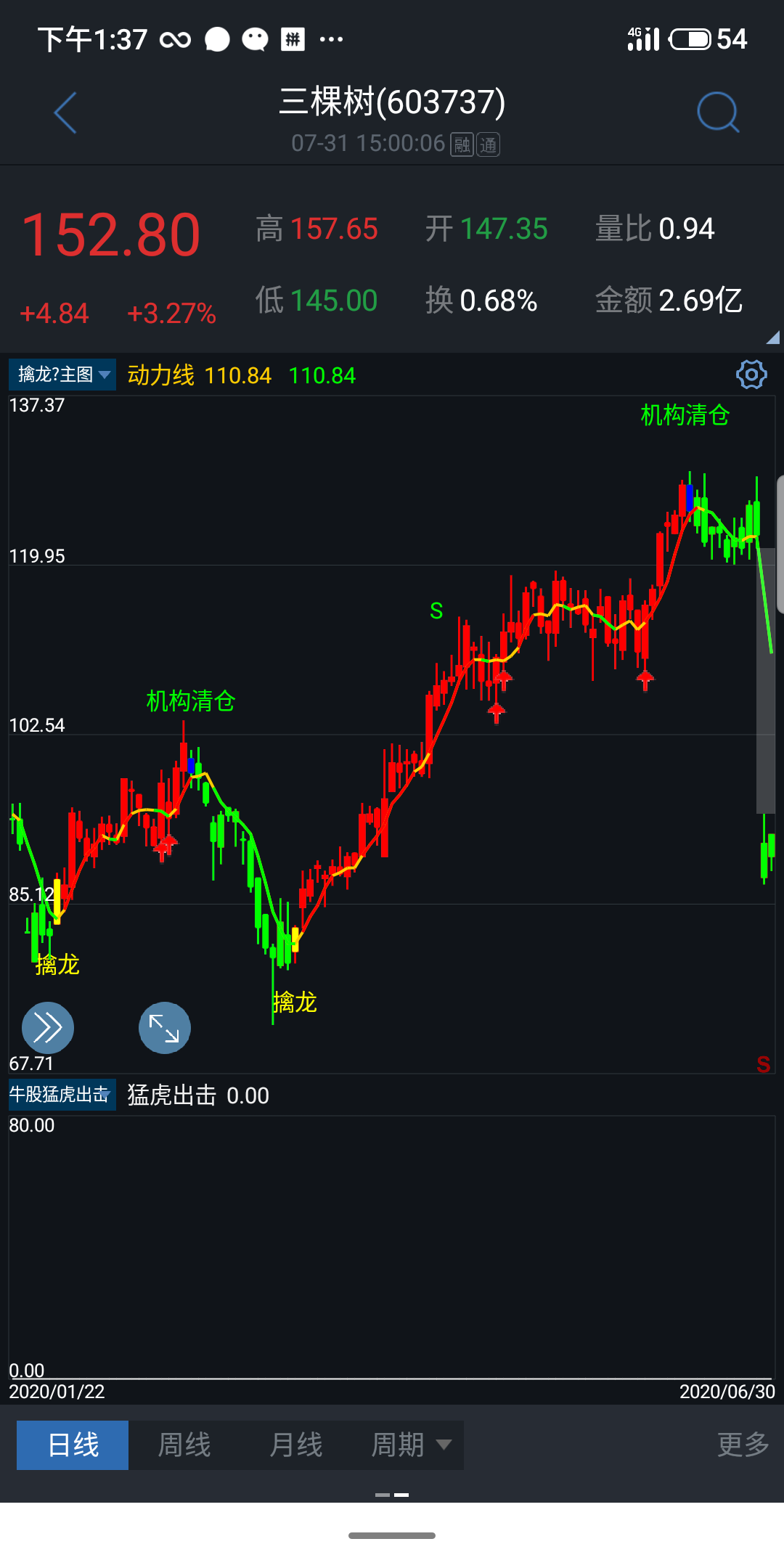Screen dimensions: 784x1568
Task: Tap the back arrow icon
Action: [65, 113]
